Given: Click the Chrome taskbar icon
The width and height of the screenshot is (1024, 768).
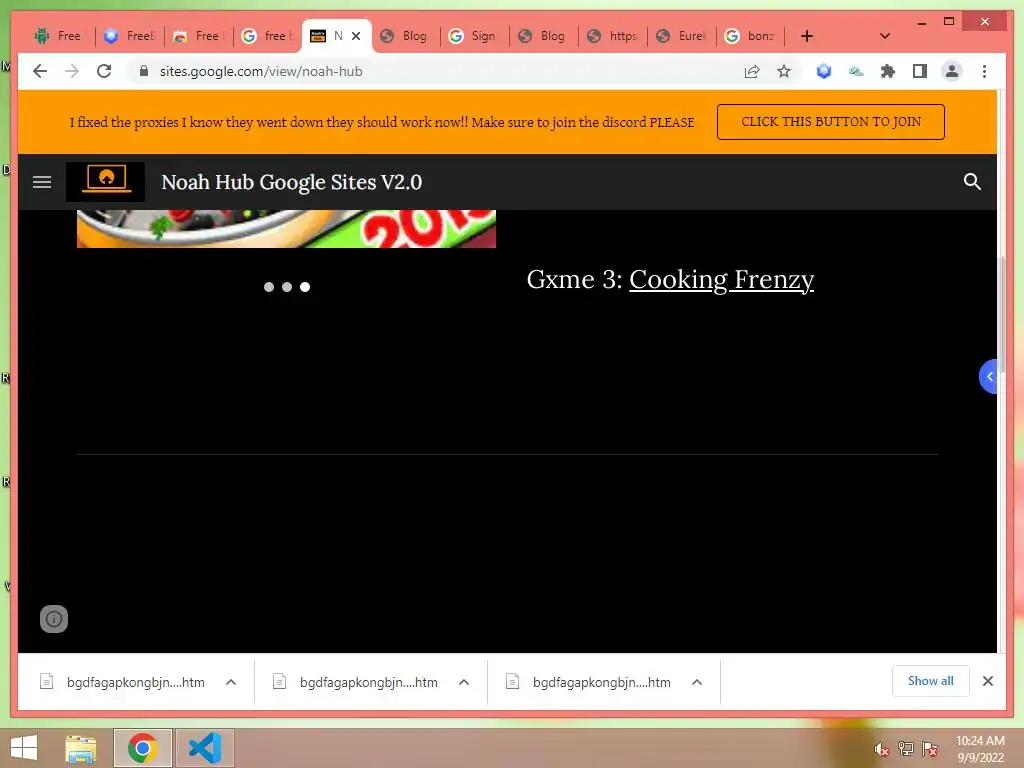Looking at the screenshot, I should (x=142, y=748).
